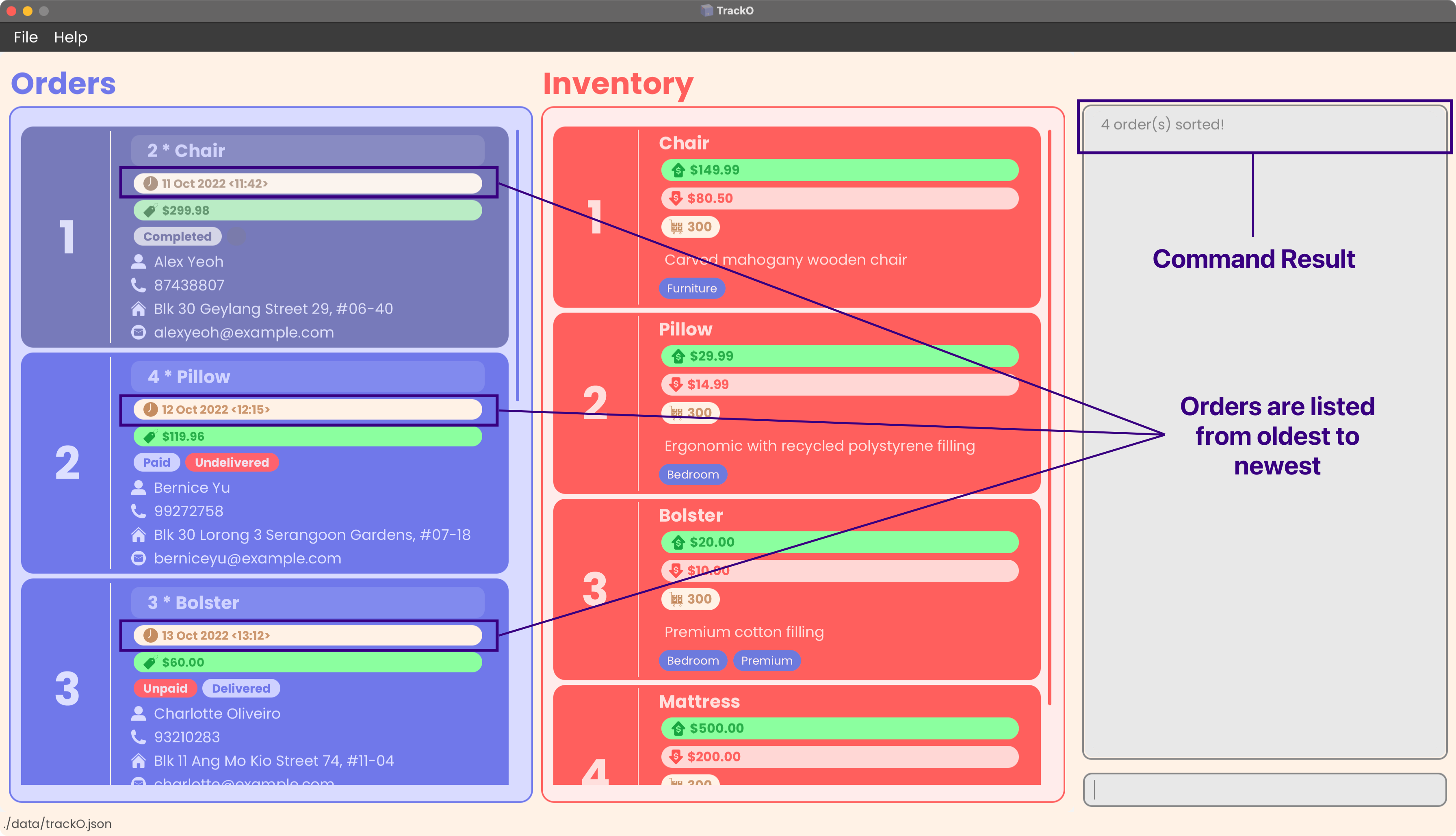Click the phone icon next to 87438807
Image resolution: width=1456 pixels, height=836 pixels.
coord(139,285)
